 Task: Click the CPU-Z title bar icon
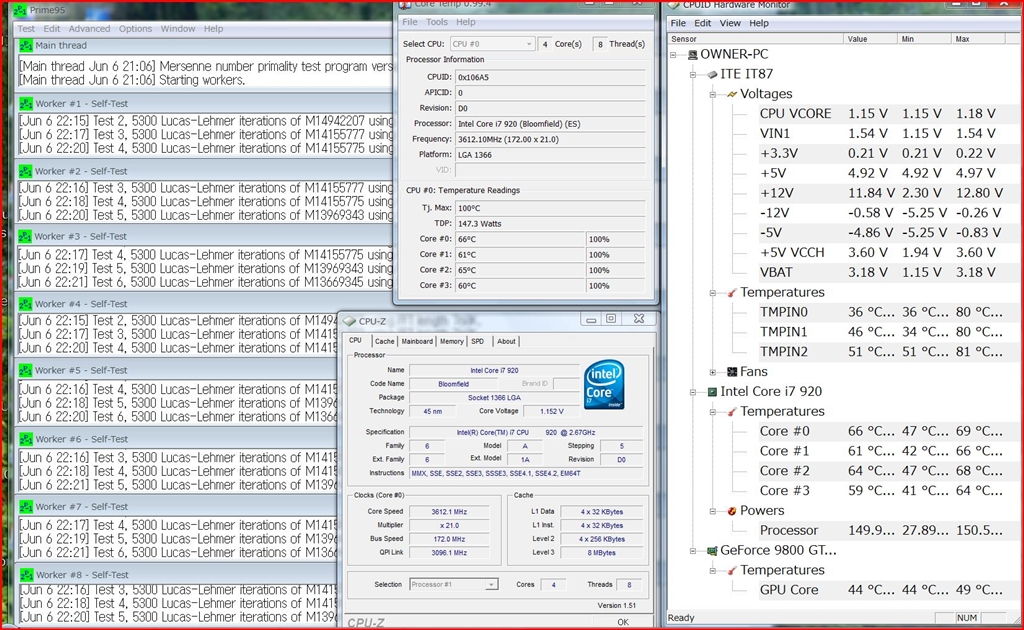[x=349, y=321]
